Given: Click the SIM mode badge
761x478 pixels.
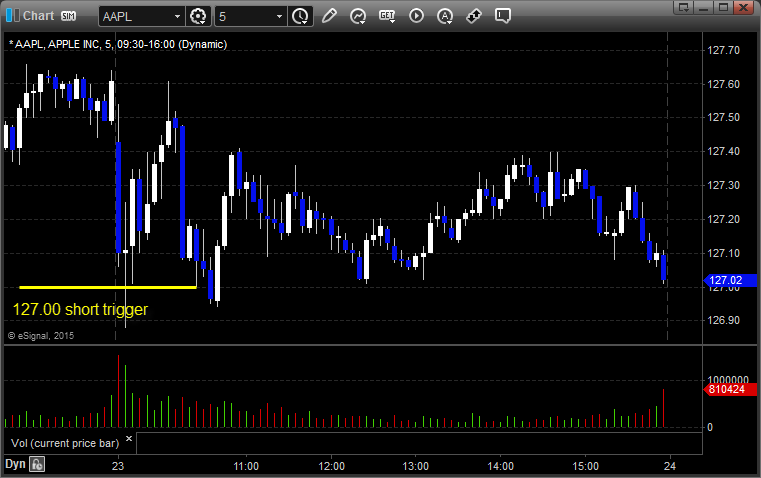Looking at the screenshot, I should pos(68,16).
